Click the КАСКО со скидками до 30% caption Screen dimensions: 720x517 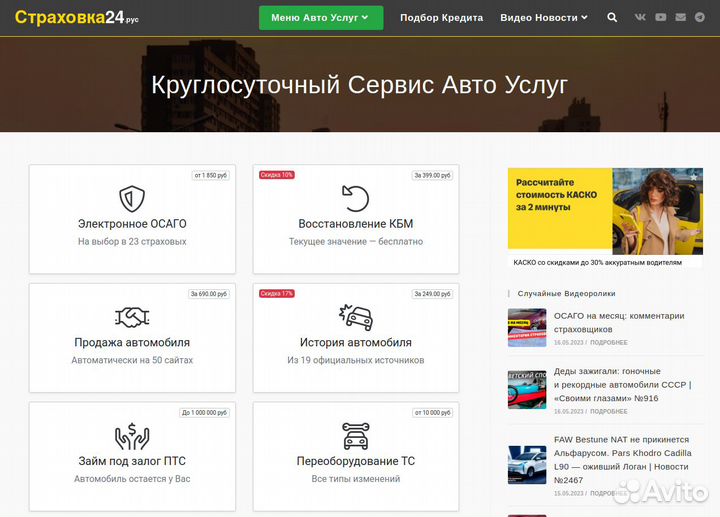597,263
